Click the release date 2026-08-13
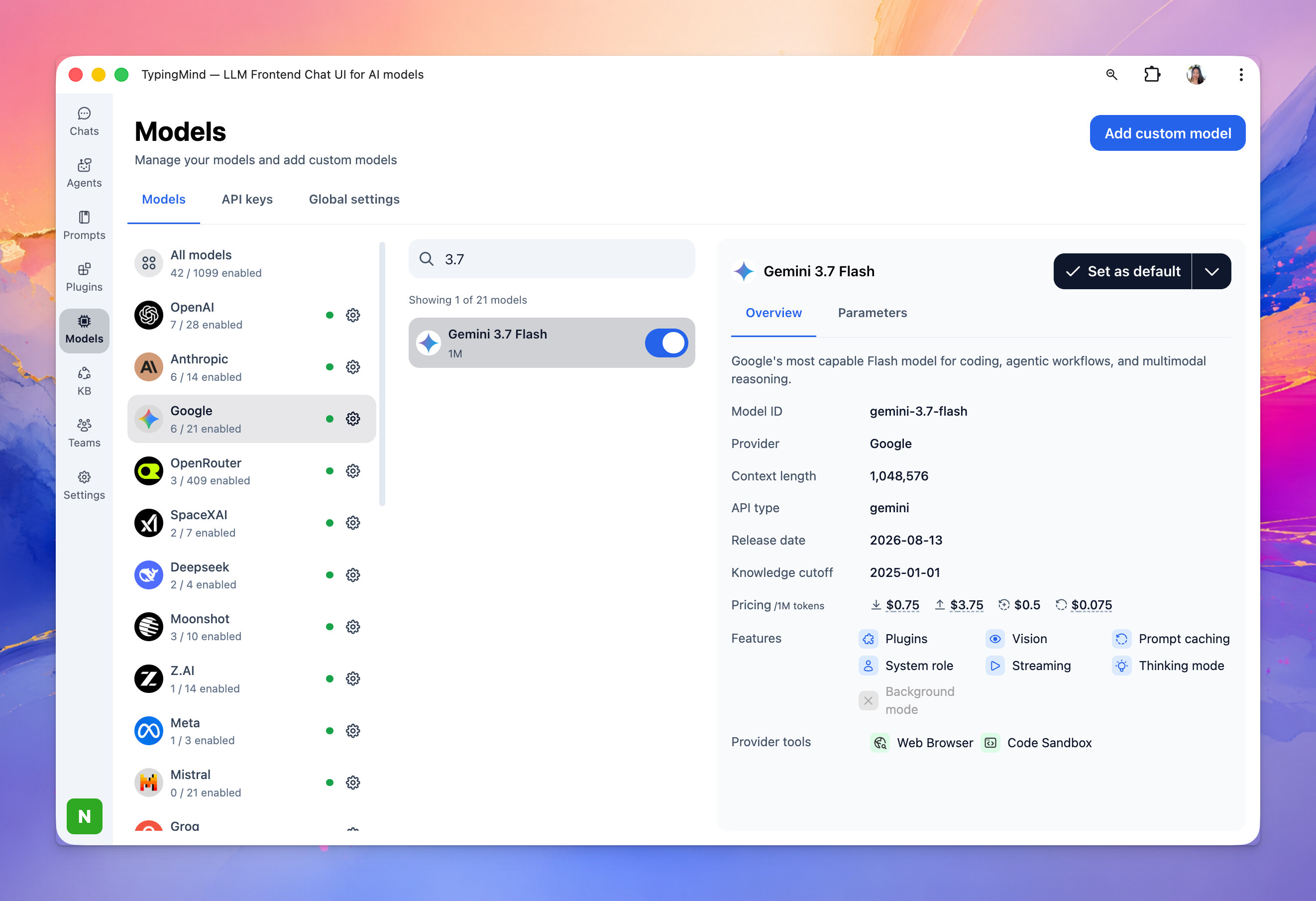This screenshot has height=901, width=1316. pyautogui.click(x=906, y=540)
